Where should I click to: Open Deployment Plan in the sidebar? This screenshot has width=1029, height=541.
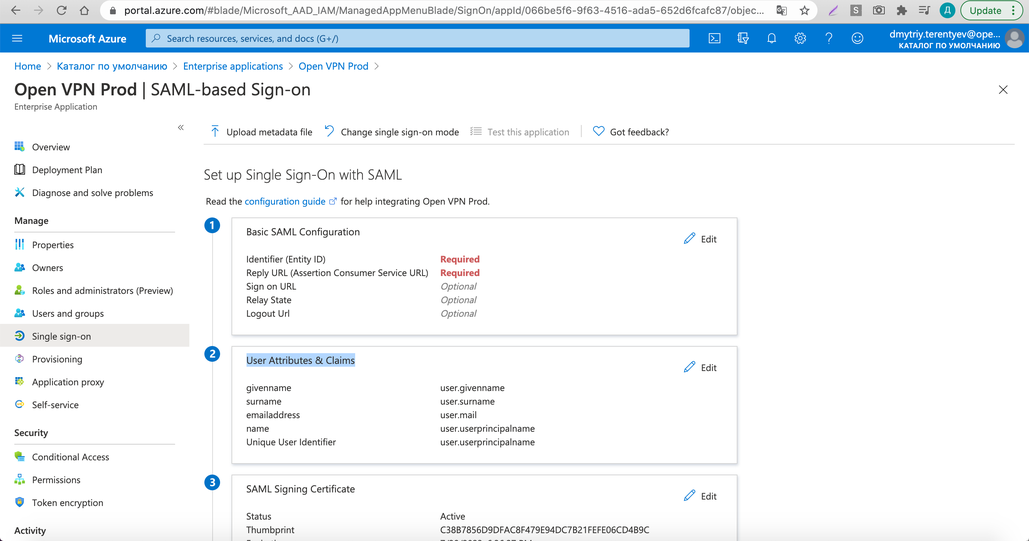click(x=67, y=170)
